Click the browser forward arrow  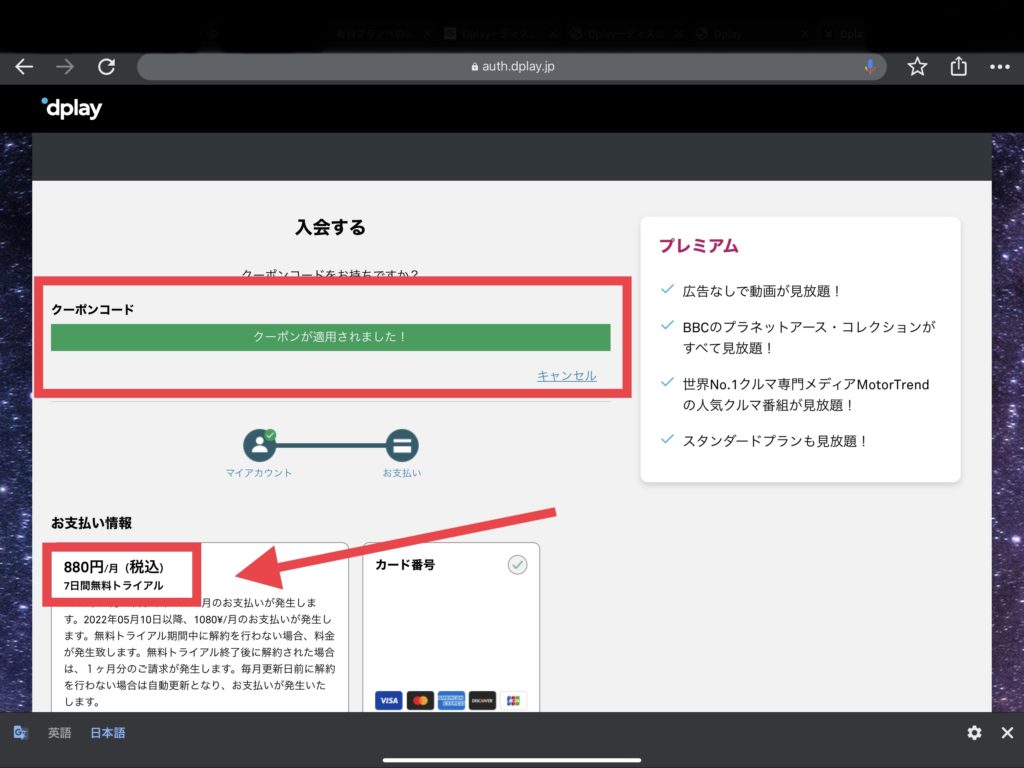tap(65, 67)
